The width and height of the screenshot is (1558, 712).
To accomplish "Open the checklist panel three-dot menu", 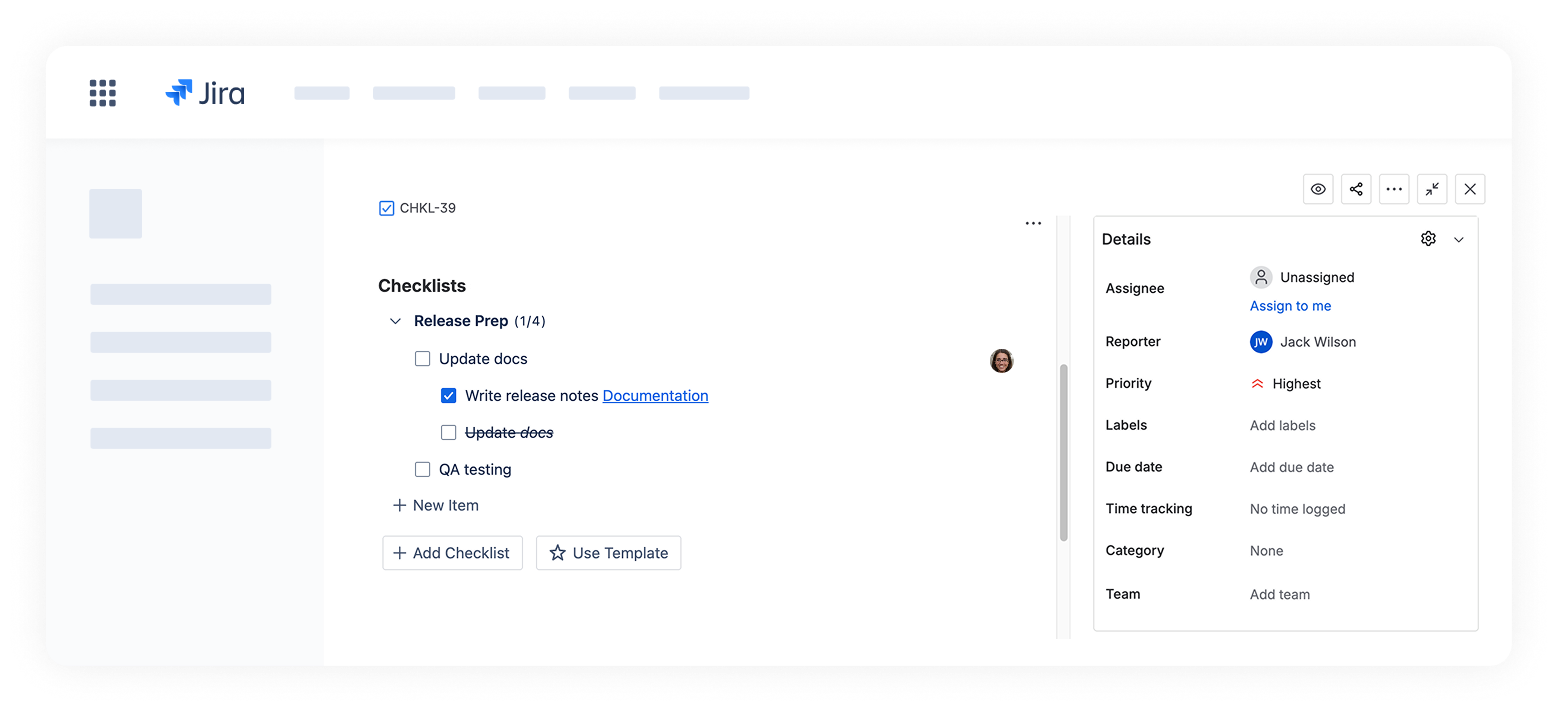I will pyautogui.click(x=1033, y=224).
